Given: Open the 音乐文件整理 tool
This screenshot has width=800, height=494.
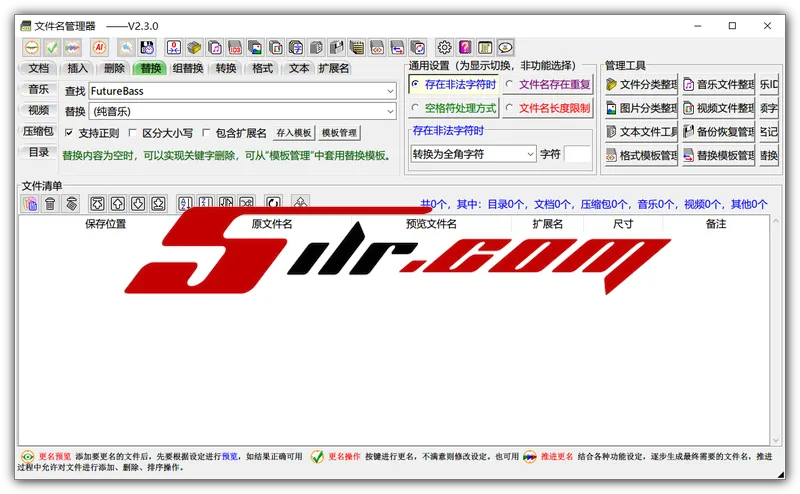Looking at the screenshot, I should 718,85.
